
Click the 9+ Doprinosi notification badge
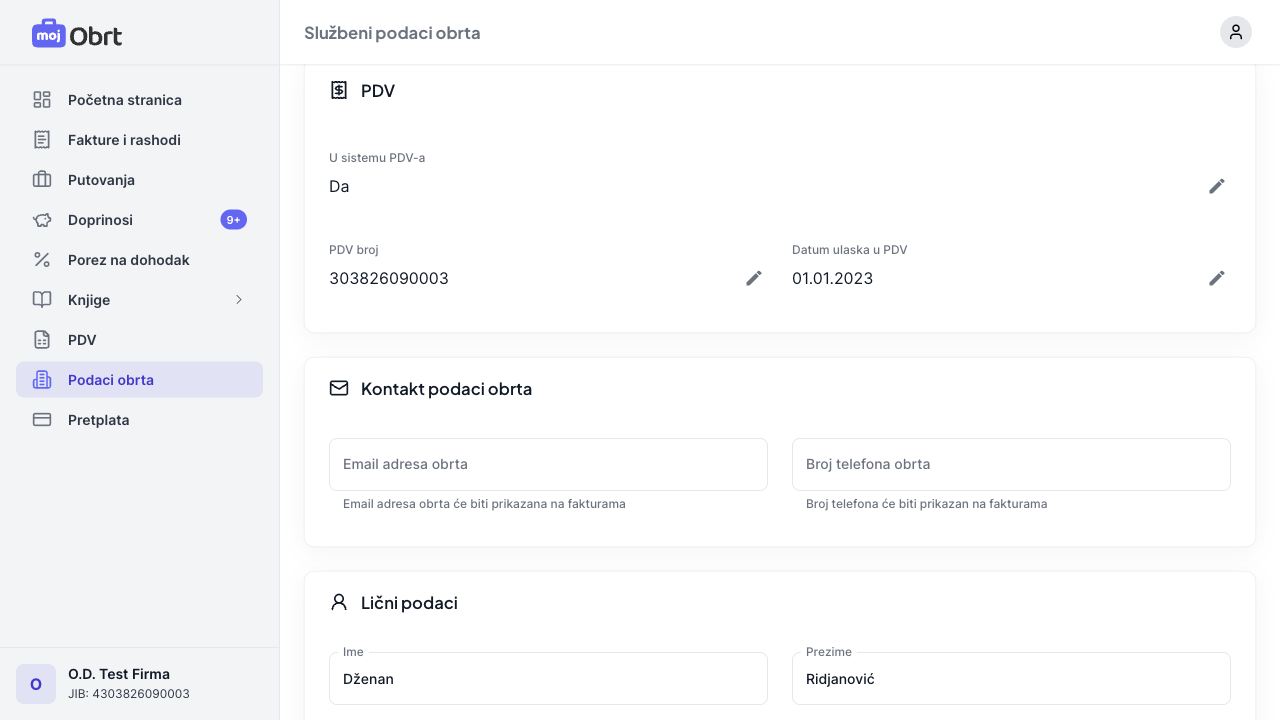pos(233,220)
